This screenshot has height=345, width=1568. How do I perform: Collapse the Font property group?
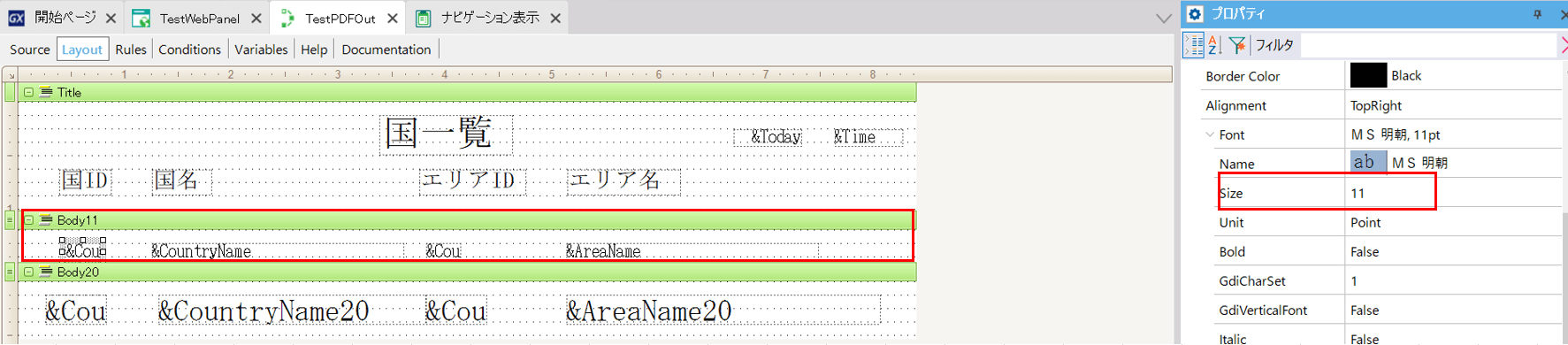1209,134
